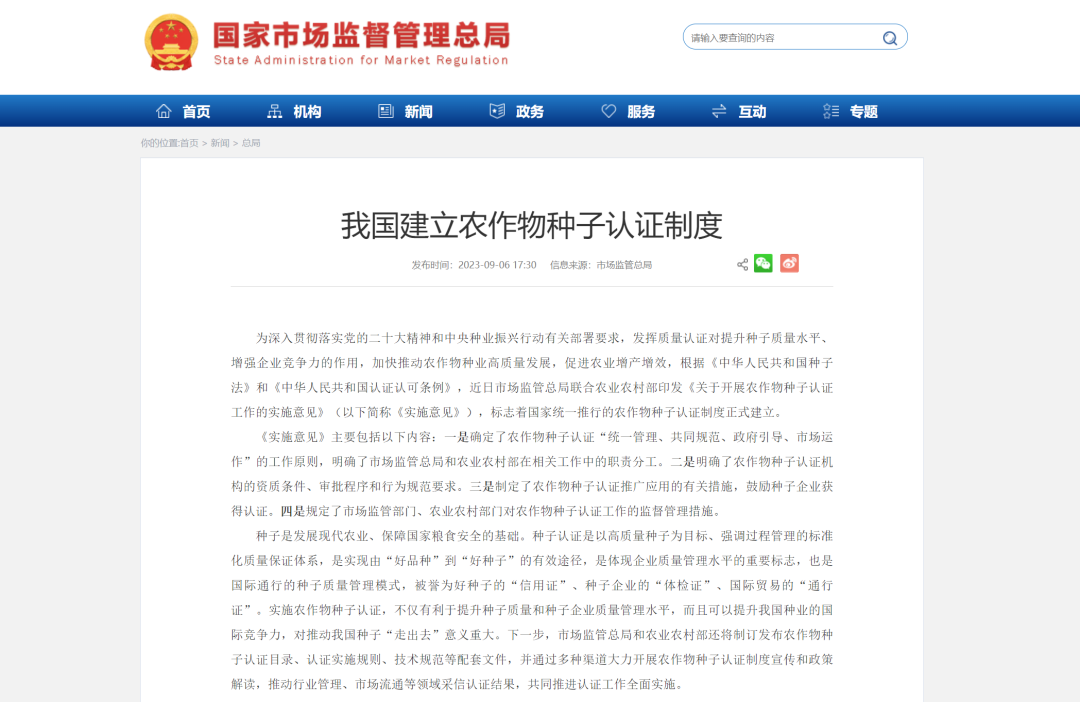This screenshot has height=702, width=1080.
Task: Click the search magnifier icon
Action: point(890,38)
